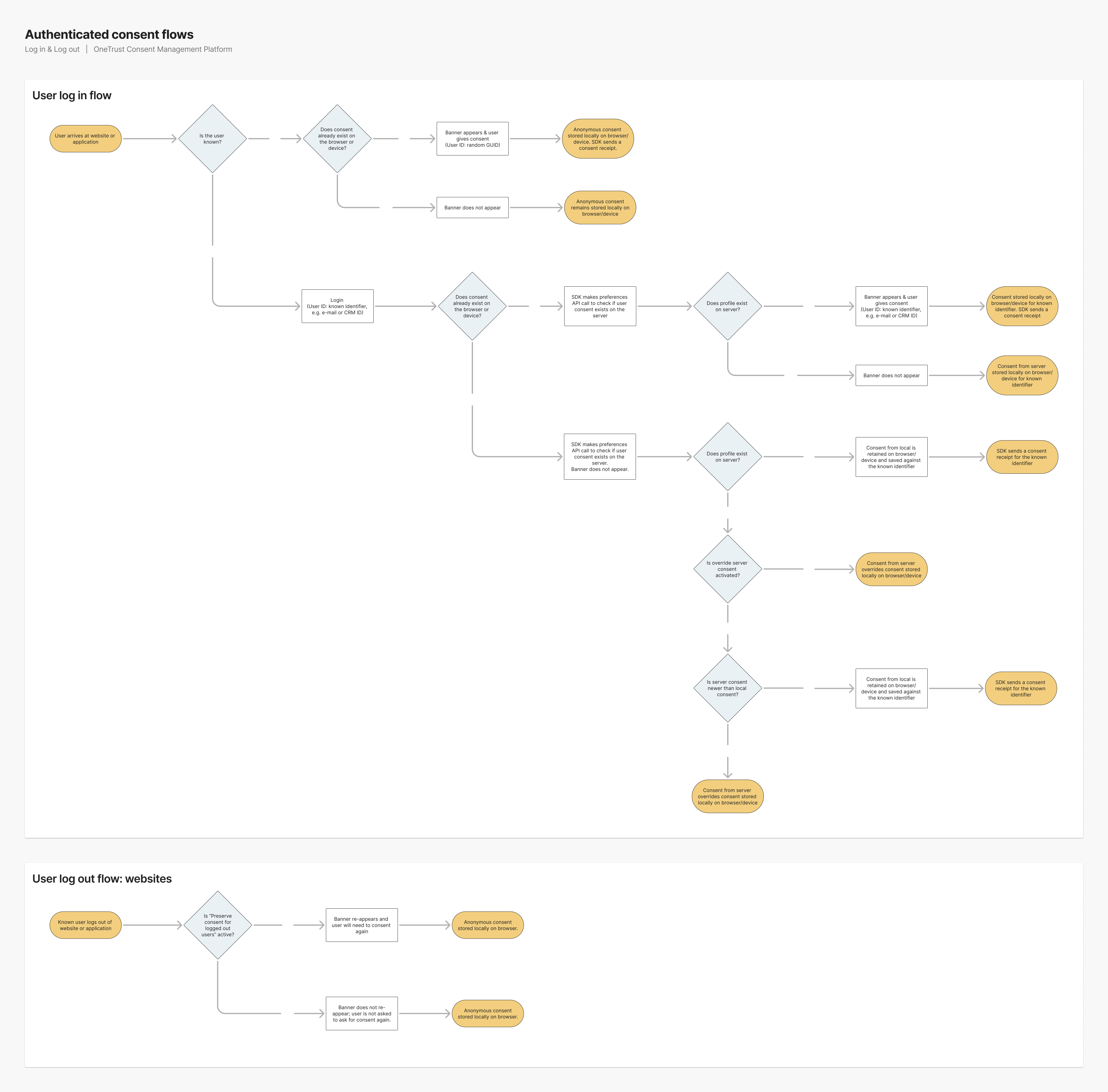Click the 'Preserve consent for logged out users' diamond
1108x1092 pixels.
tap(217, 925)
